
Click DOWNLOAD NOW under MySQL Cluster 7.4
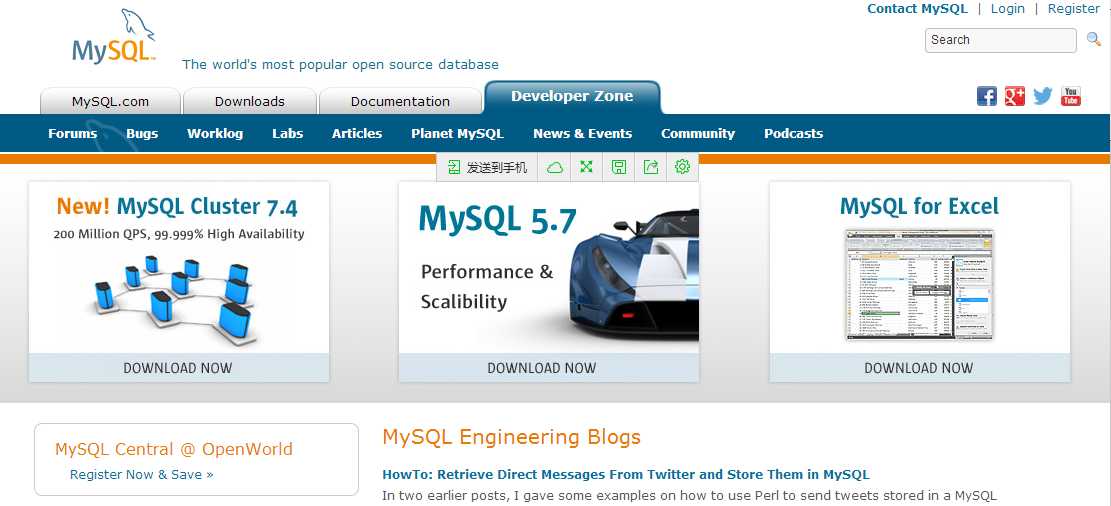coord(179,368)
